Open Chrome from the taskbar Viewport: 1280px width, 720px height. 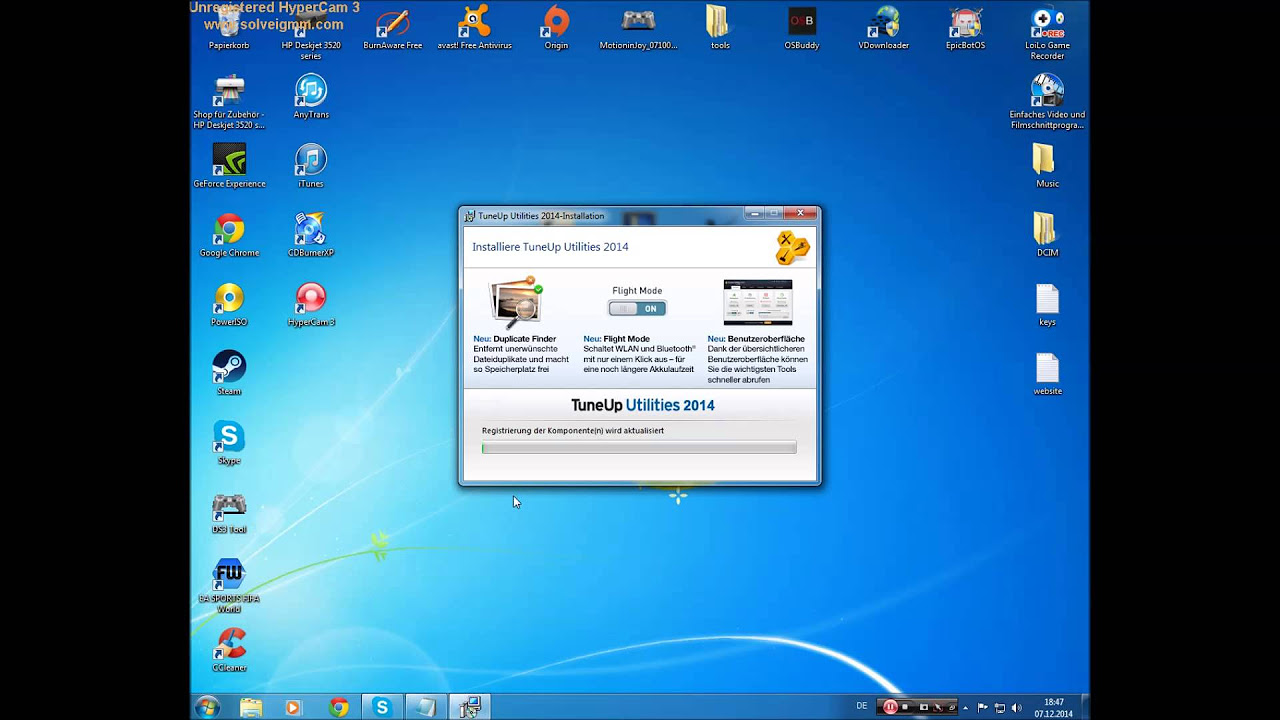coord(339,707)
